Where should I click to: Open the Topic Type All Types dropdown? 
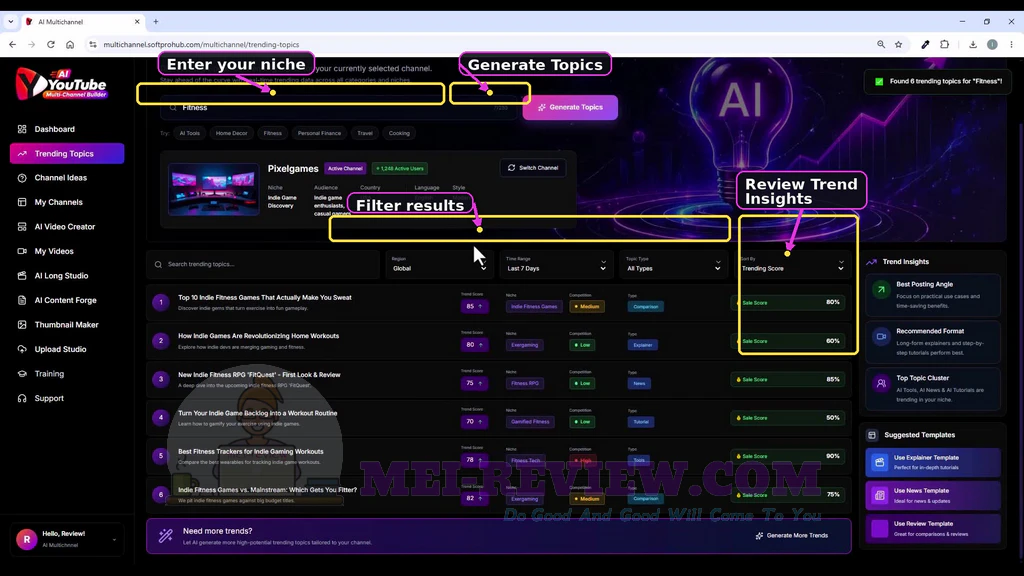pos(672,264)
